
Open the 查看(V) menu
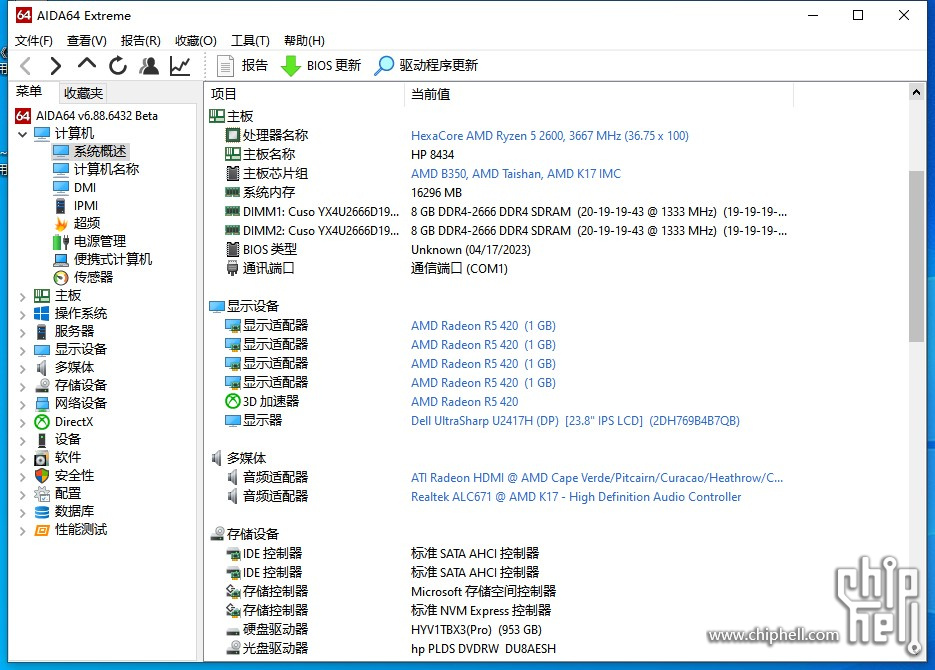coord(86,41)
